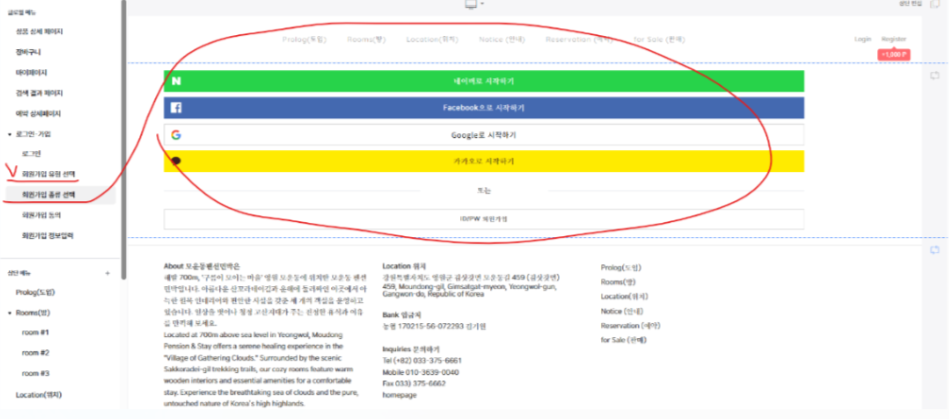The height and width of the screenshot is (419, 949).
Task: Click the blue Facebook start button
Action: coord(484,108)
